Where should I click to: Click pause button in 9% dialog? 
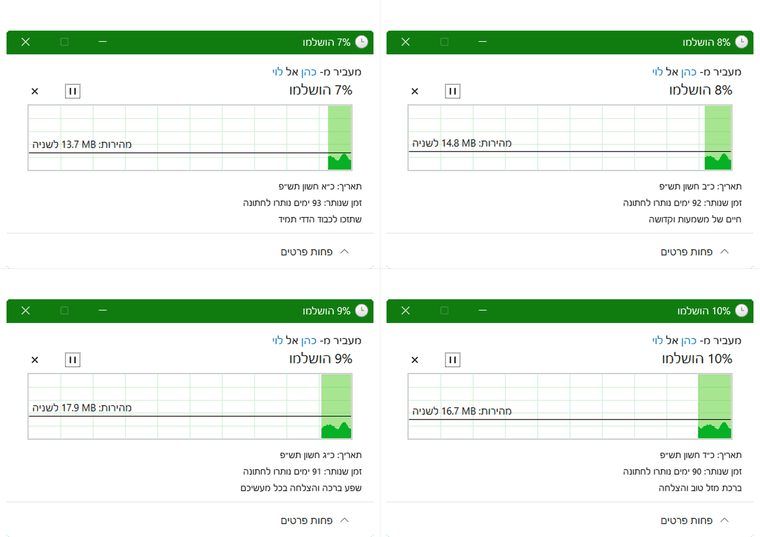point(72,359)
